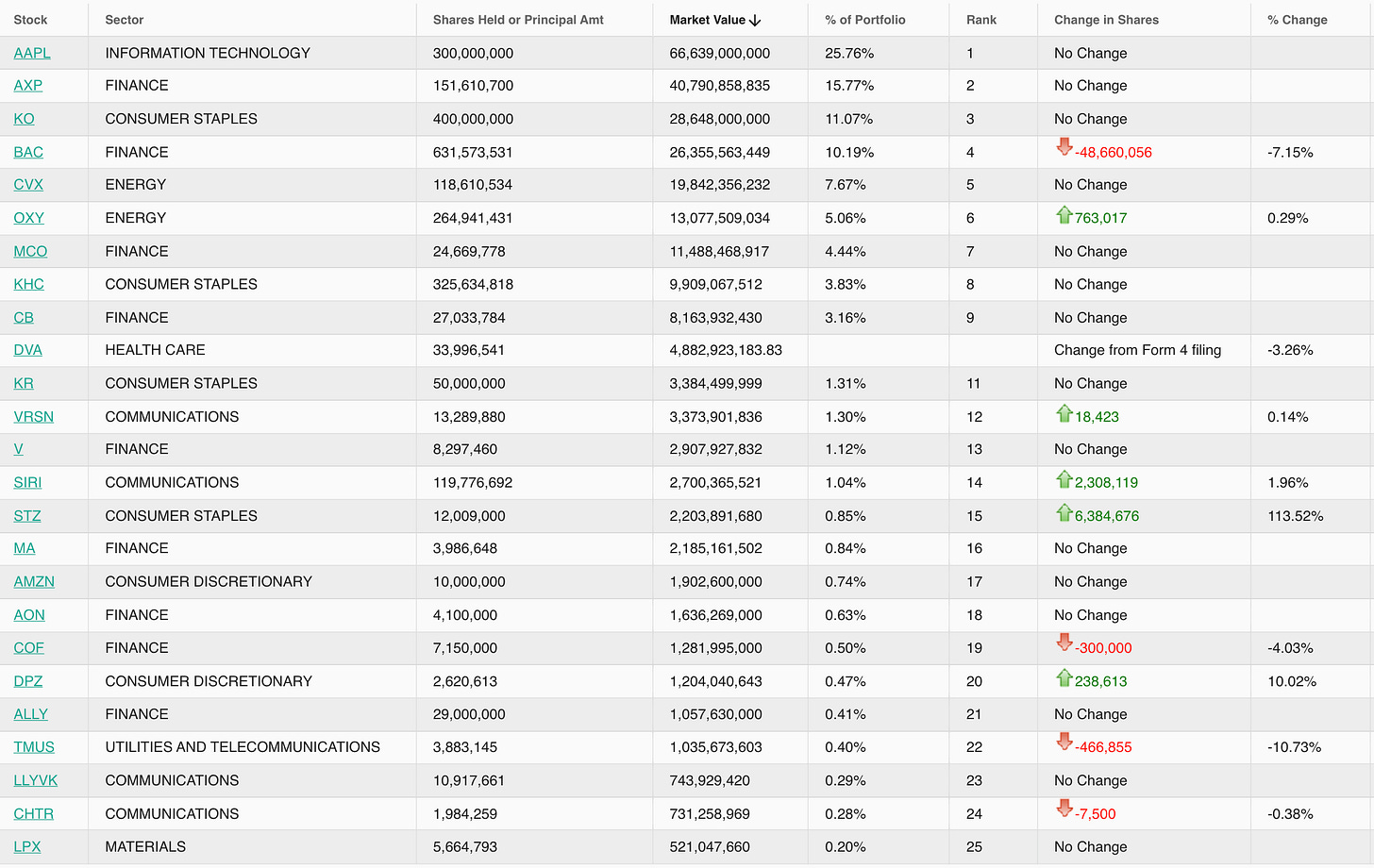Open the ALLY stock link
Screen dimensions: 1374x868
(x=31, y=715)
